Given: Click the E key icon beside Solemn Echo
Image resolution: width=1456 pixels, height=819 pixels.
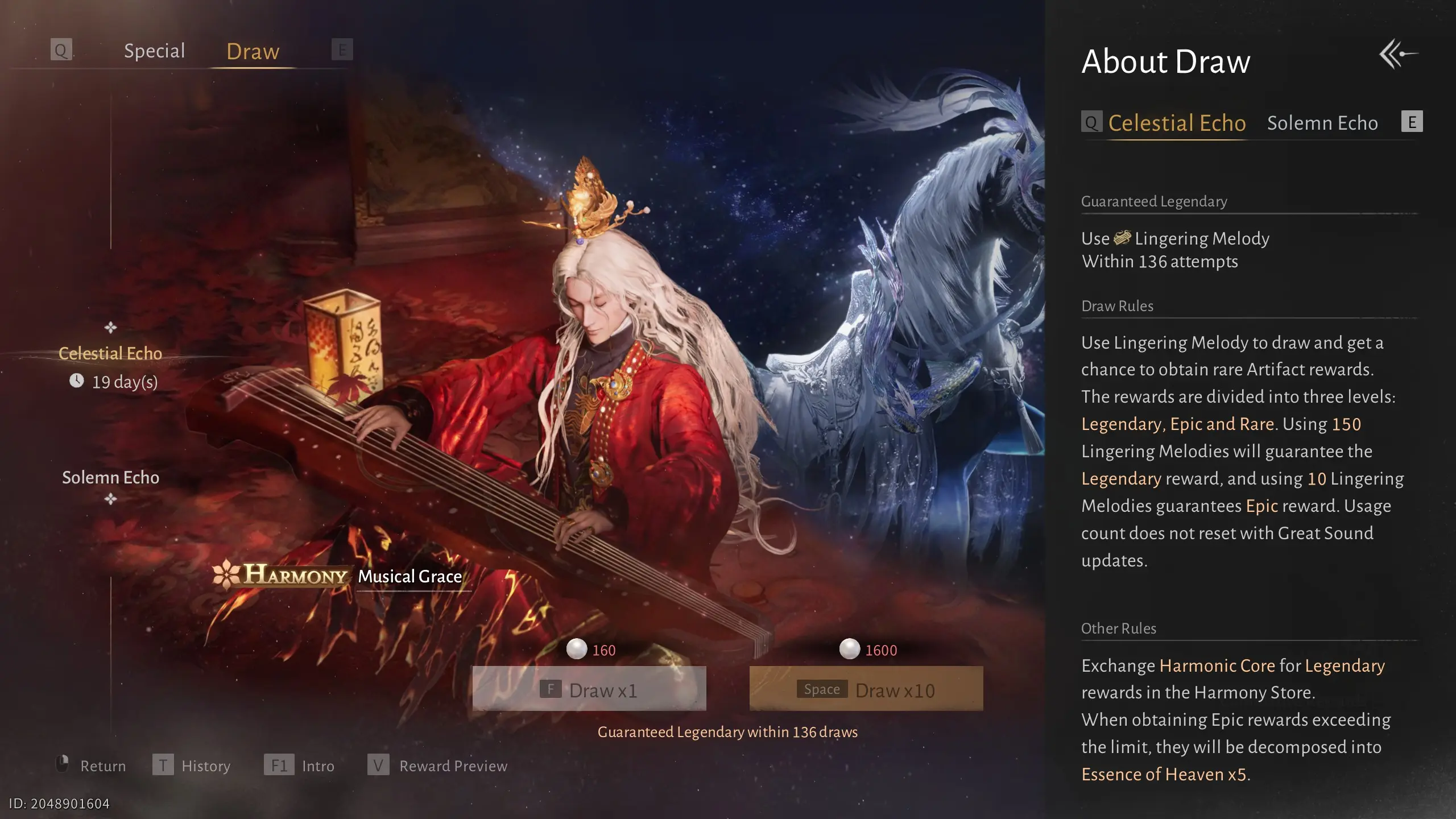Looking at the screenshot, I should [x=1412, y=122].
